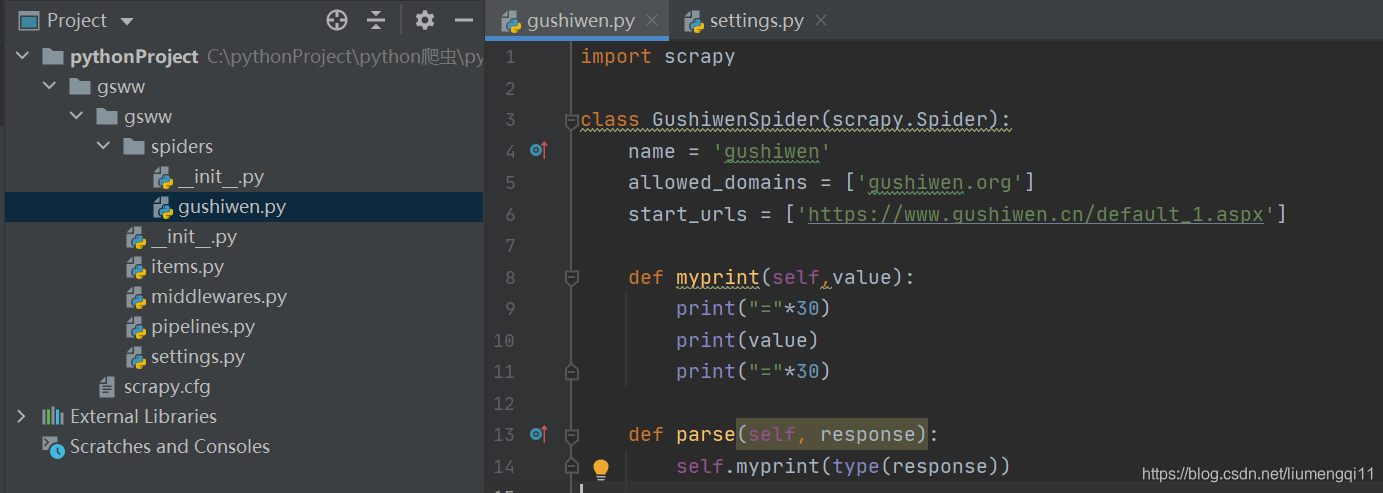The width and height of the screenshot is (1383, 493).
Task: Click override gutter icon on line 13
Action: pyautogui.click(x=538, y=434)
